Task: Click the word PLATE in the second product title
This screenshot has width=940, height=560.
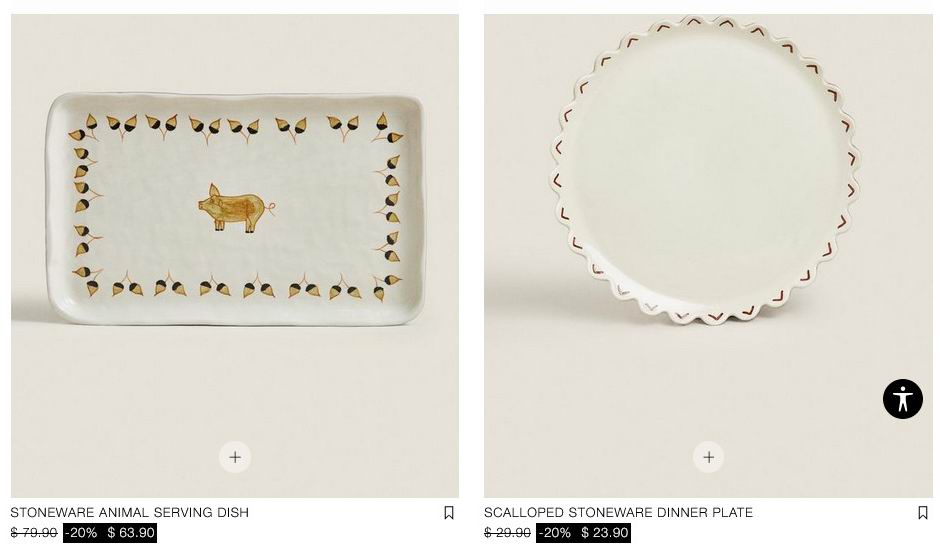Action: point(733,513)
